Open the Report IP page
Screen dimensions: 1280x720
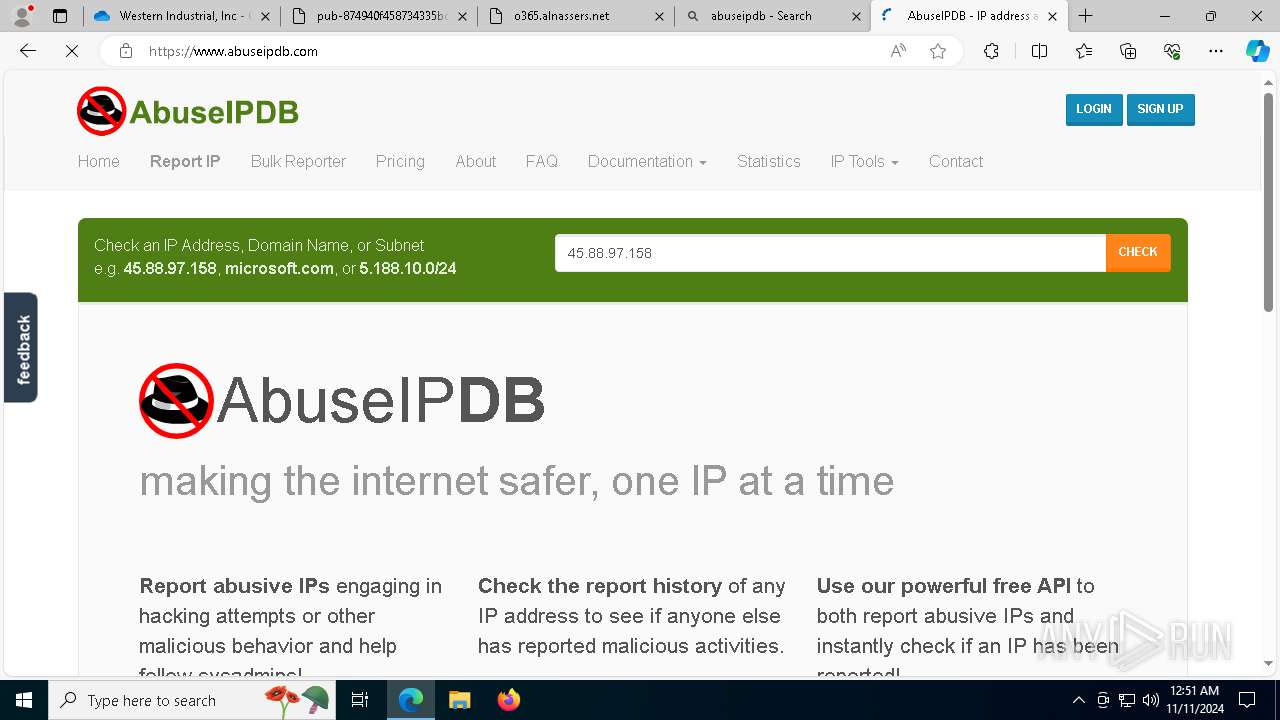click(185, 161)
